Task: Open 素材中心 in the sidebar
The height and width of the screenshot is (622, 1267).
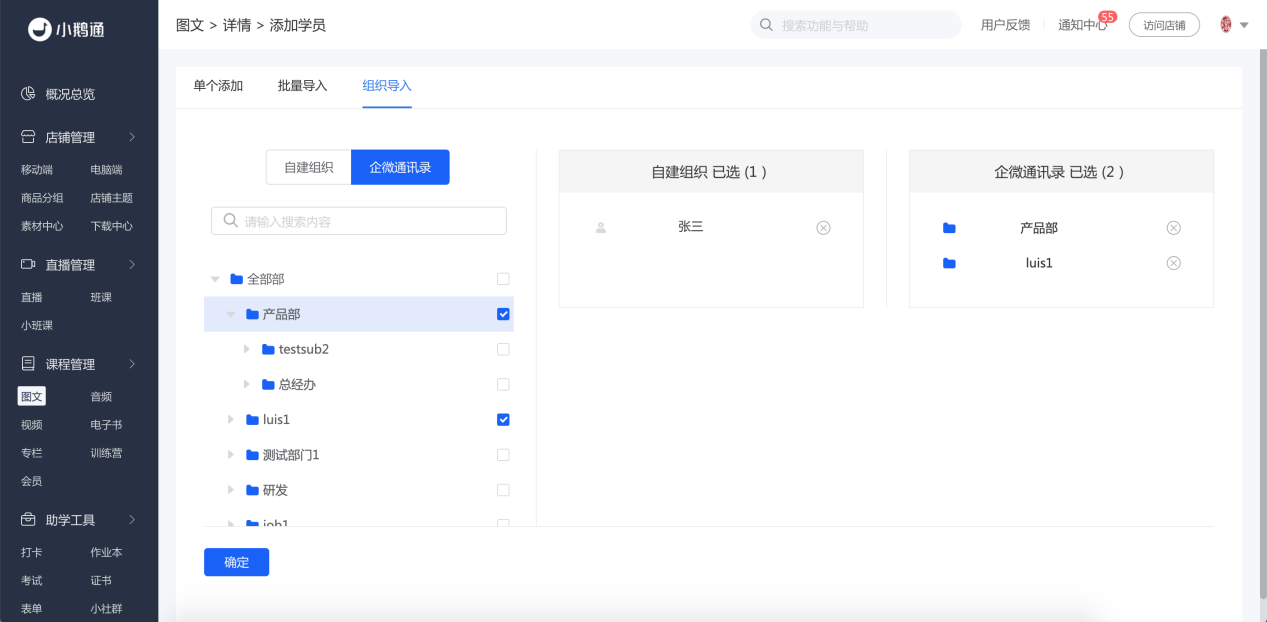Action: click(42, 226)
